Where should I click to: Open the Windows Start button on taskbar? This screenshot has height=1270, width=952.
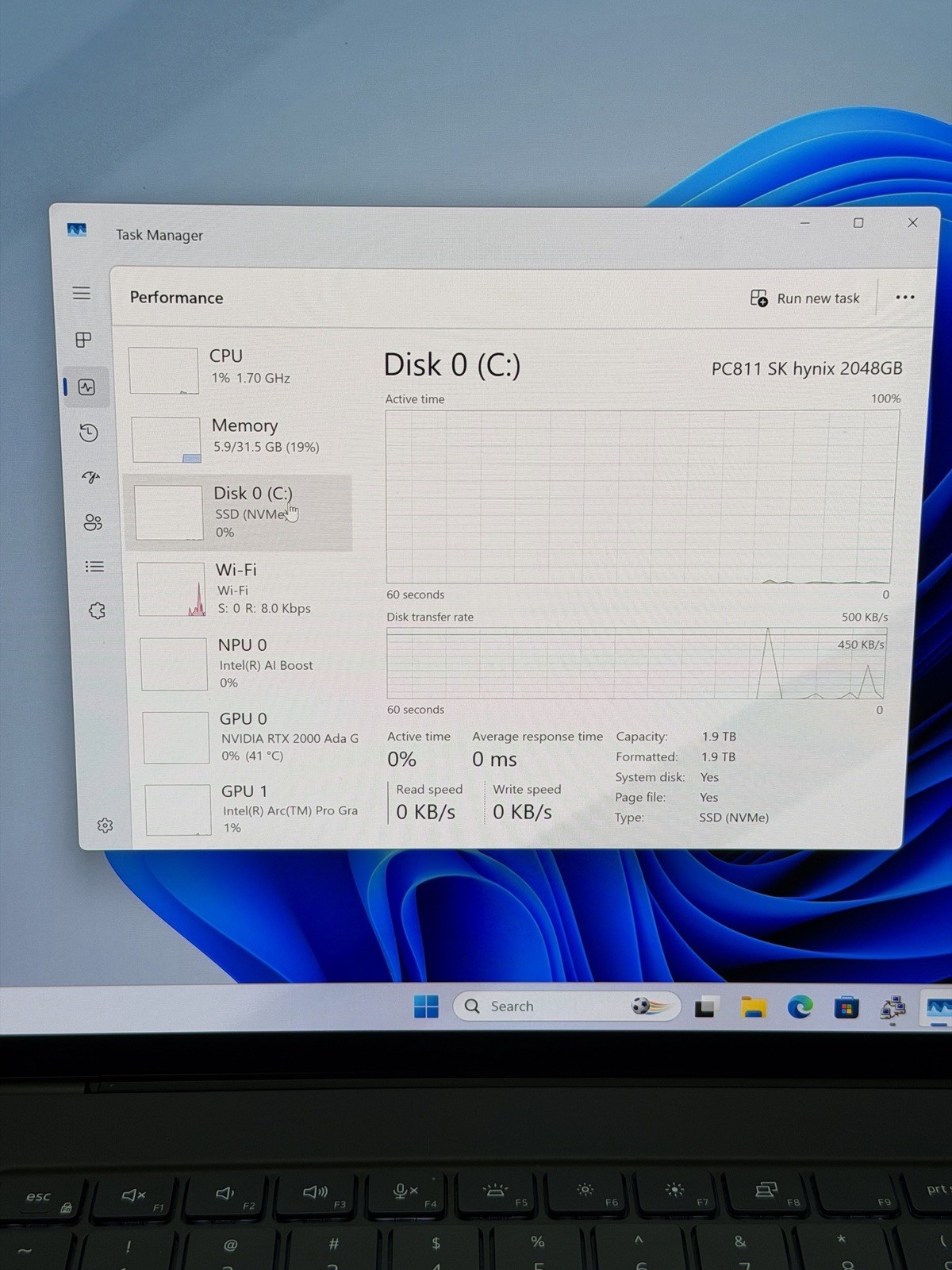[x=426, y=1006]
